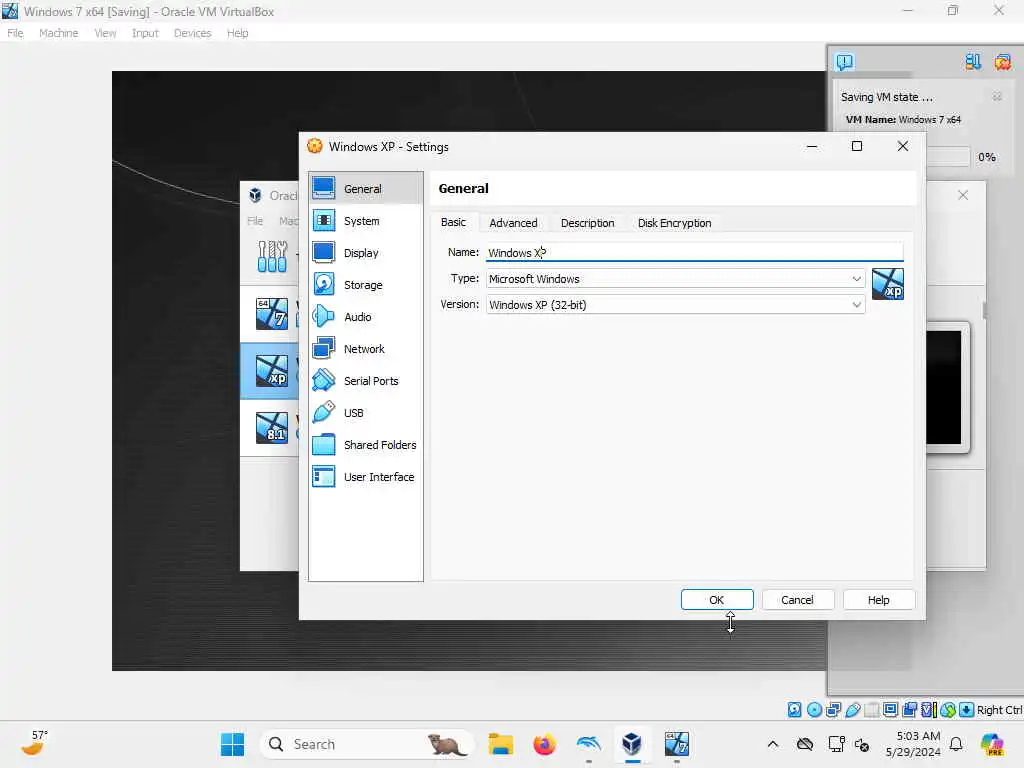Open the Type dropdown (Microsoft Windows)
The image size is (1024, 768).
675,279
